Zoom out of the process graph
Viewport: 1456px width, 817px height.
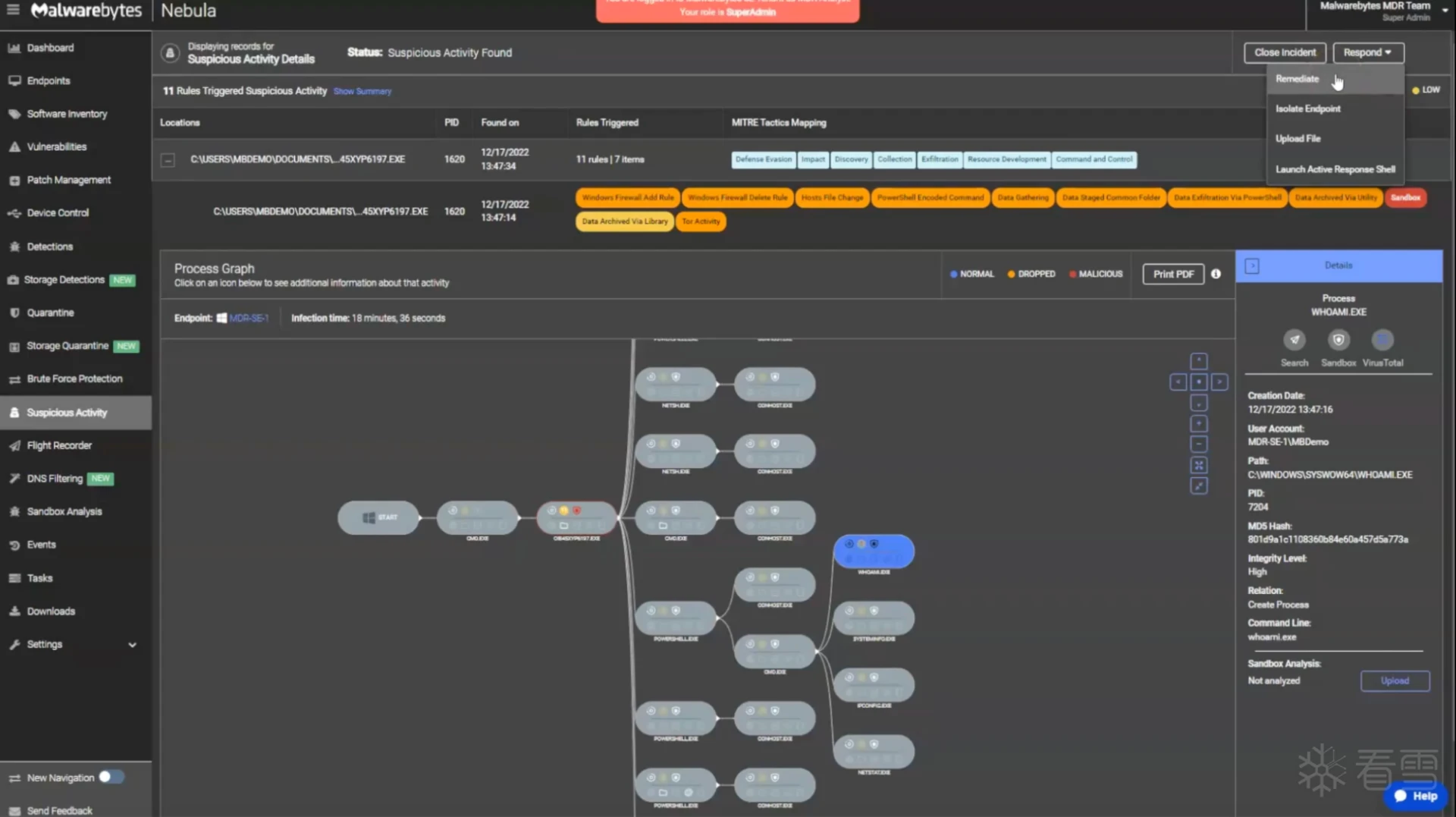click(1198, 445)
